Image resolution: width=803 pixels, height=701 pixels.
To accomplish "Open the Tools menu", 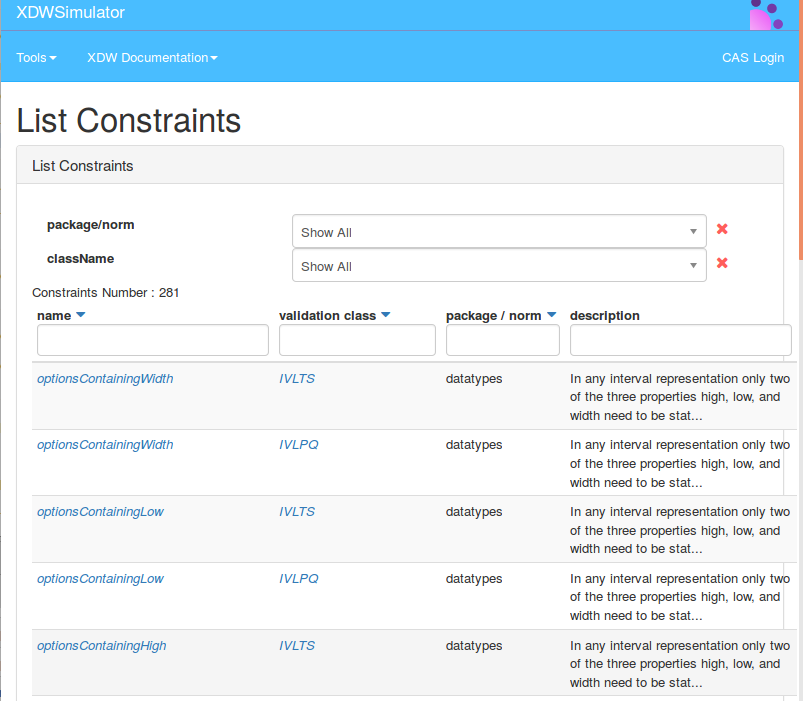I will coord(36,58).
